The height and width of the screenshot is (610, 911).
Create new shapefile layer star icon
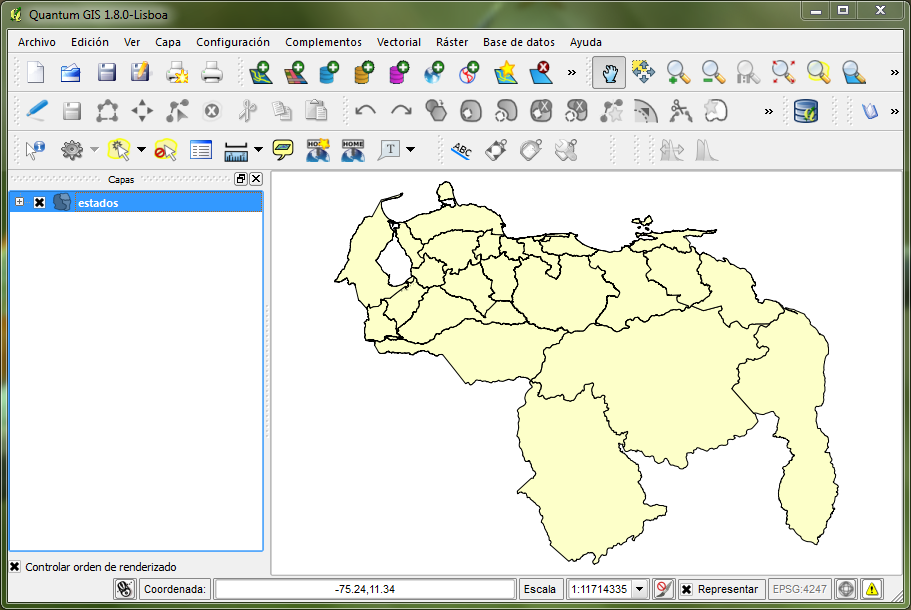pos(505,73)
